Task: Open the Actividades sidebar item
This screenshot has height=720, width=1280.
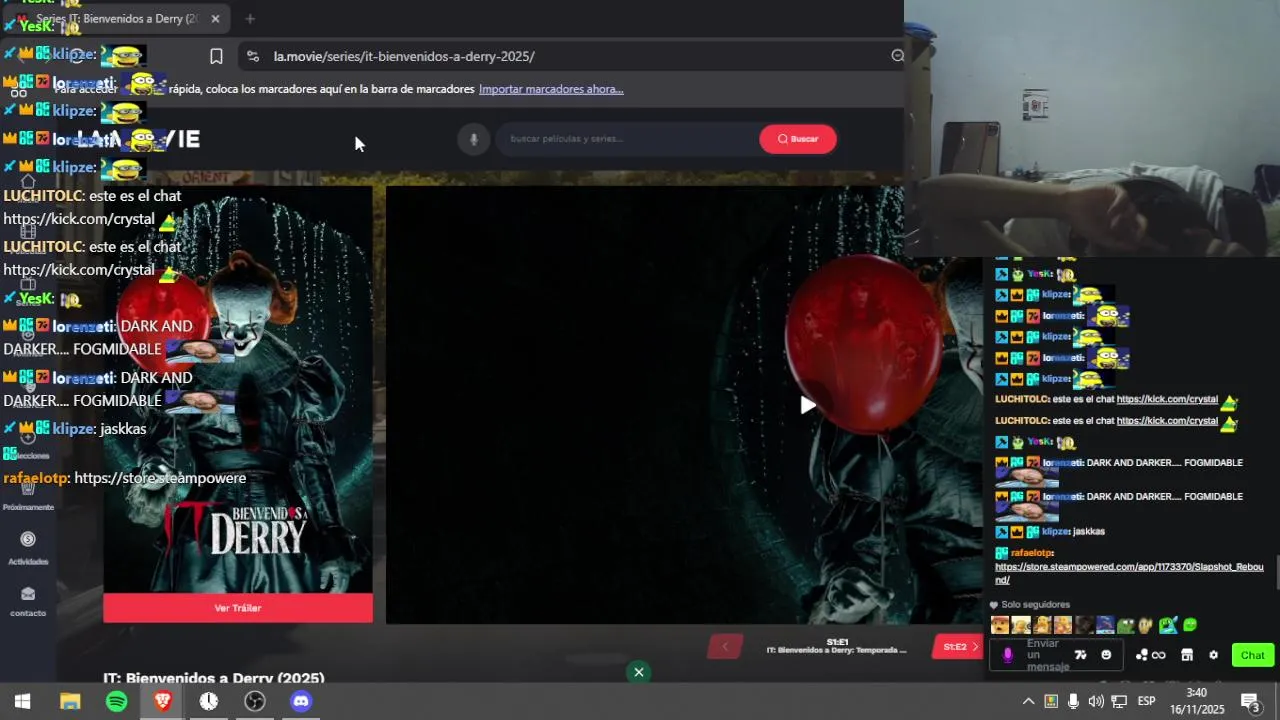Action: 28,547
